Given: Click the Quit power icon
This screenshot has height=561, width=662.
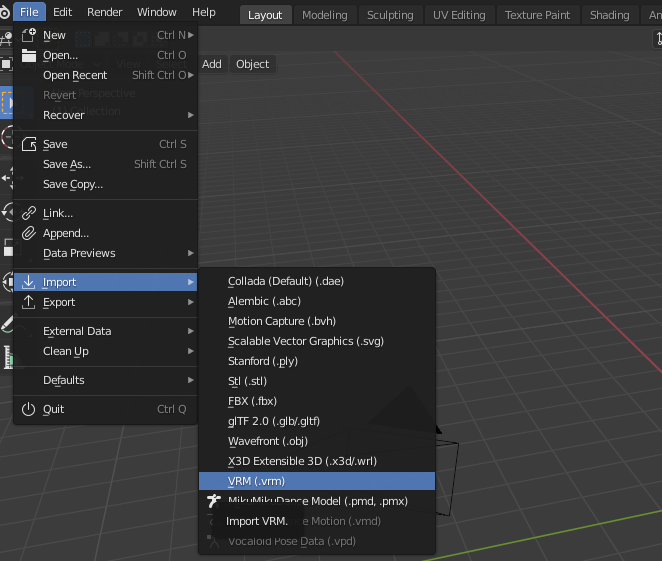Looking at the screenshot, I should click(29, 409).
